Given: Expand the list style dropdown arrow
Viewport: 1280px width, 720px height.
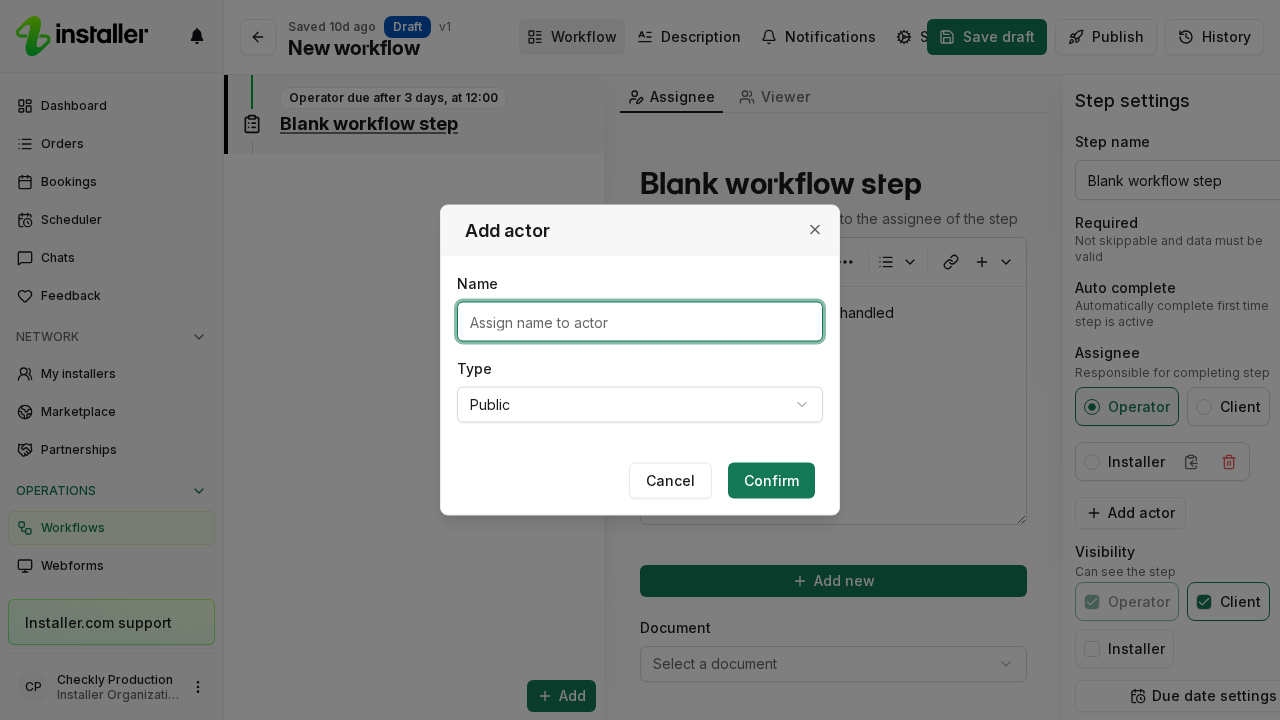Looking at the screenshot, I should [x=910, y=262].
